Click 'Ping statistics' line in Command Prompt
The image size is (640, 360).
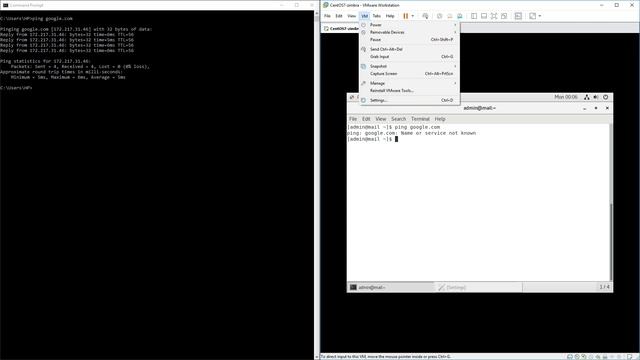(45, 61)
